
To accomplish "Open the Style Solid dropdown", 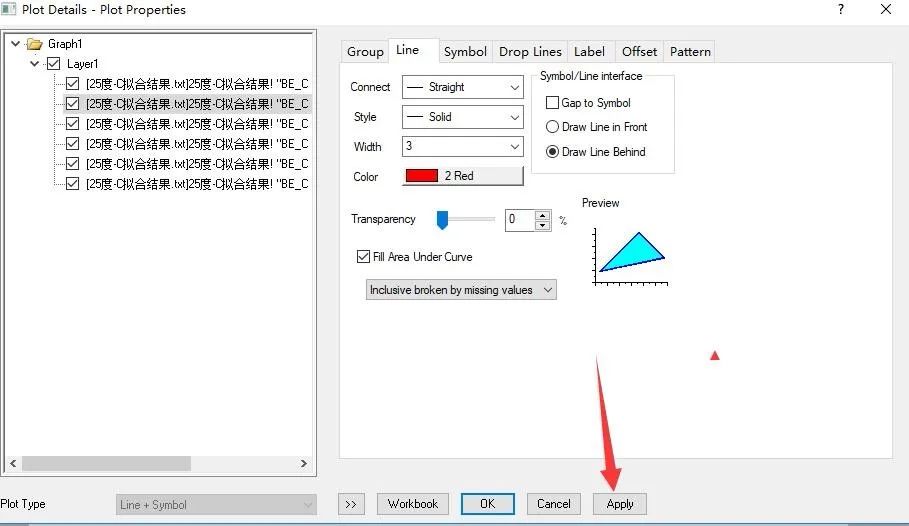I will [x=463, y=117].
